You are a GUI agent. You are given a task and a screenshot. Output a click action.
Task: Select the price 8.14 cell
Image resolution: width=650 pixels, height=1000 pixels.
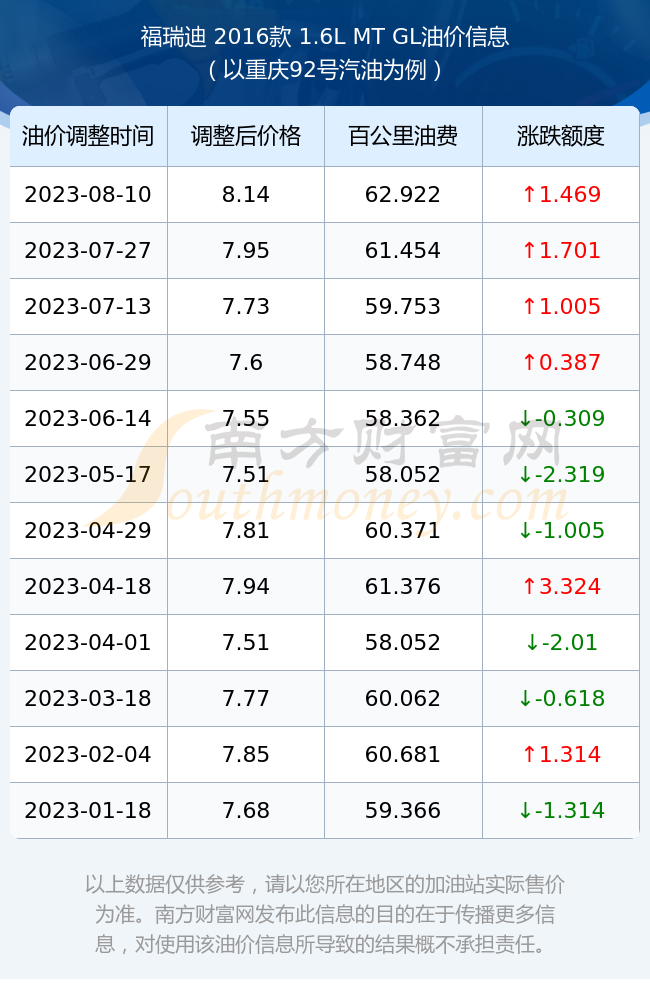(246, 195)
